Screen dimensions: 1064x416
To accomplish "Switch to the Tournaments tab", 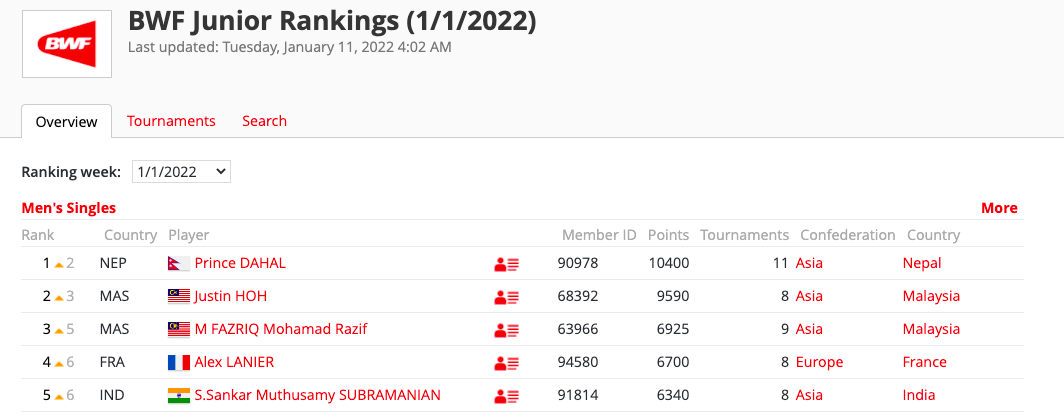I will (171, 121).
